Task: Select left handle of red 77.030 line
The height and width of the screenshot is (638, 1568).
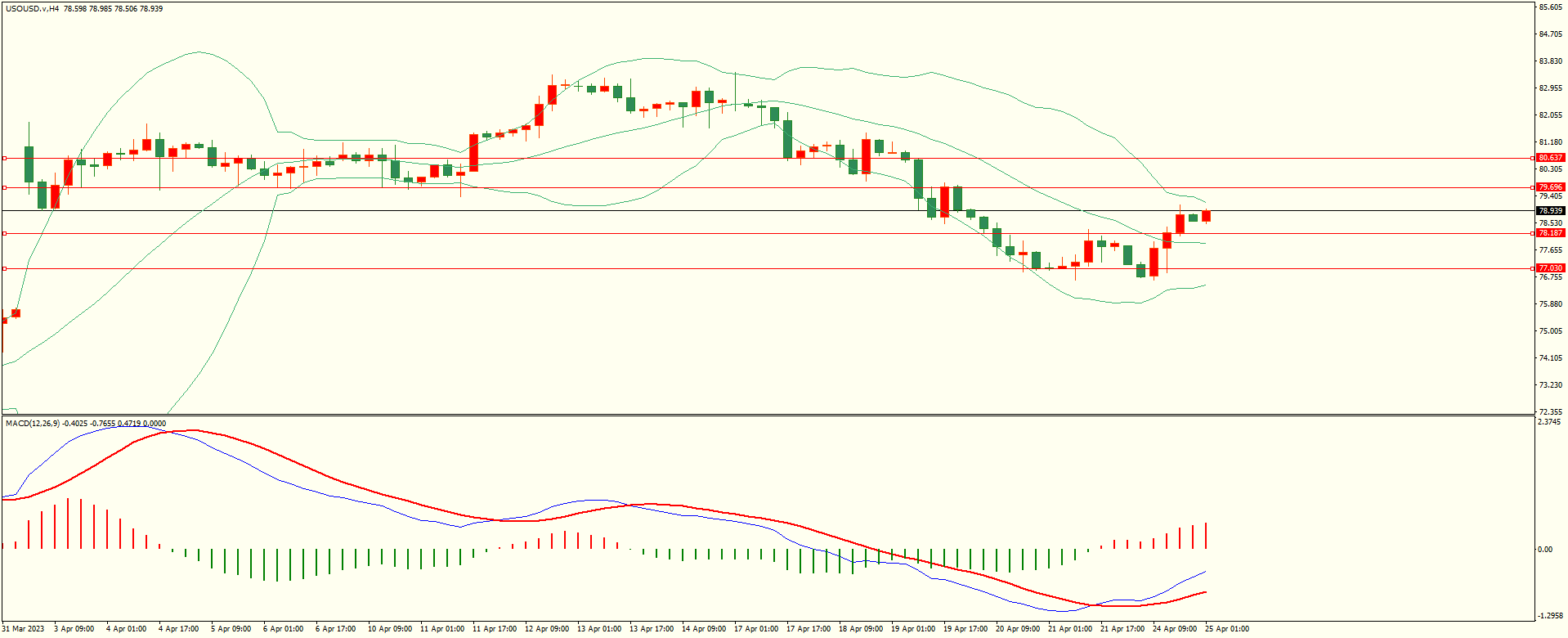Action: point(4,268)
